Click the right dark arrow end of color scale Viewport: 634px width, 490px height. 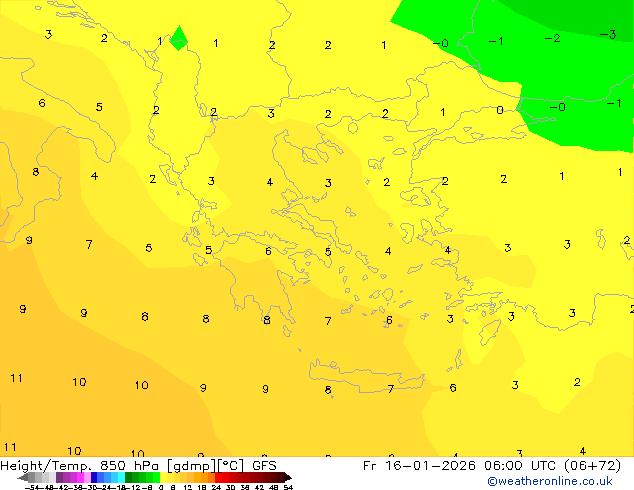click(288, 477)
